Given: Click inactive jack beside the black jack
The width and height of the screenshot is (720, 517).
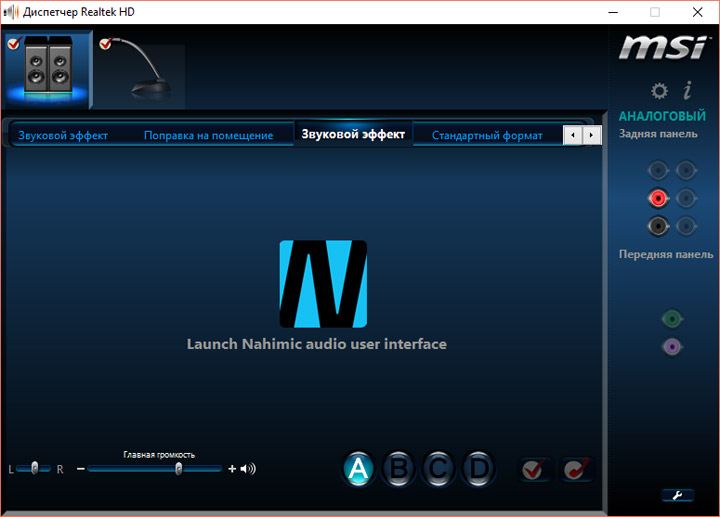Looking at the screenshot, I should tap(686, 226).
